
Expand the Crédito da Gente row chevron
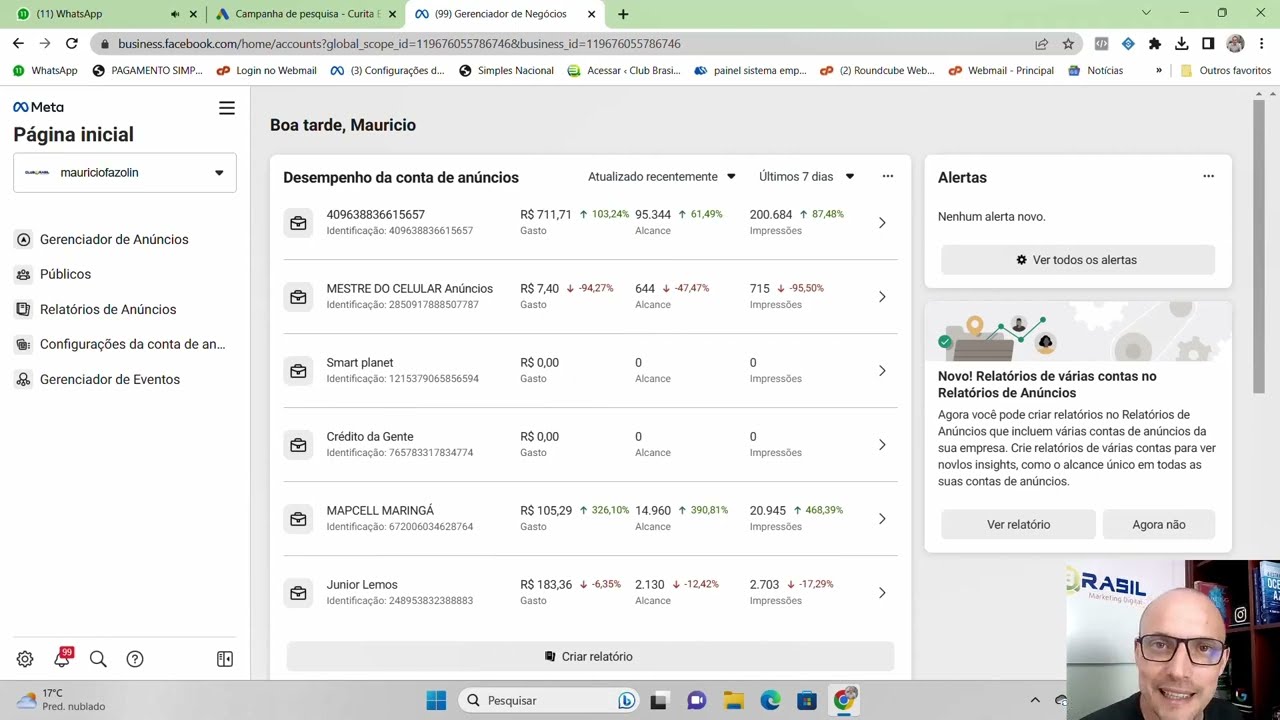882,445
